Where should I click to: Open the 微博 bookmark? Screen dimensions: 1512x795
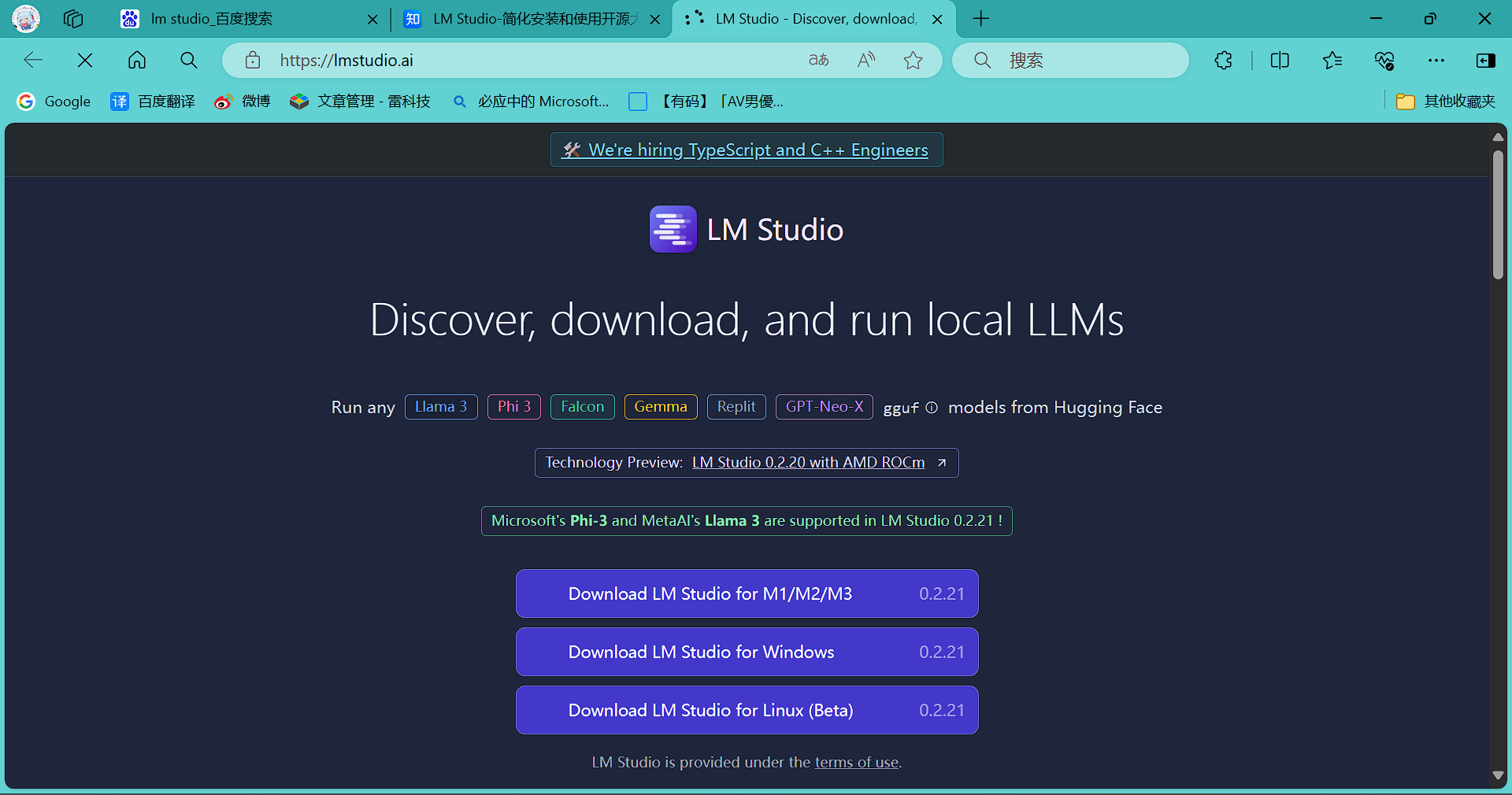point(243,102)
